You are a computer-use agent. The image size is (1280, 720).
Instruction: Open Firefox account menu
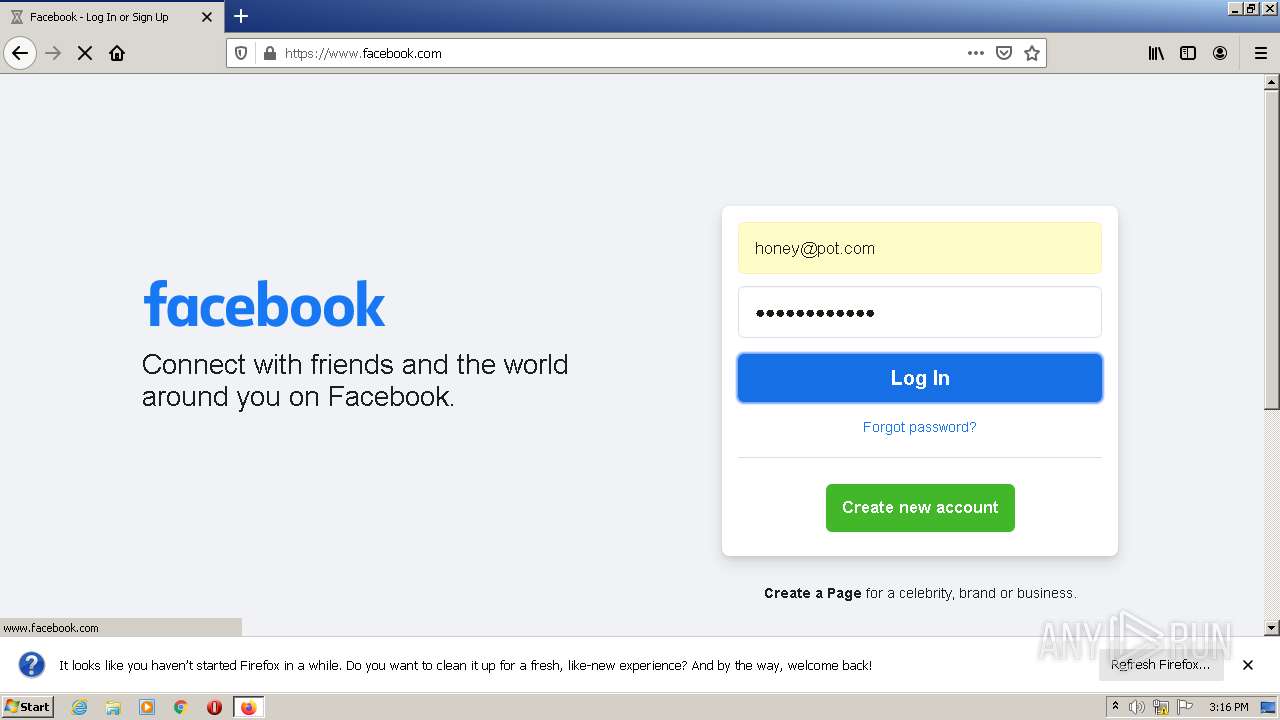click(1220, 53)
